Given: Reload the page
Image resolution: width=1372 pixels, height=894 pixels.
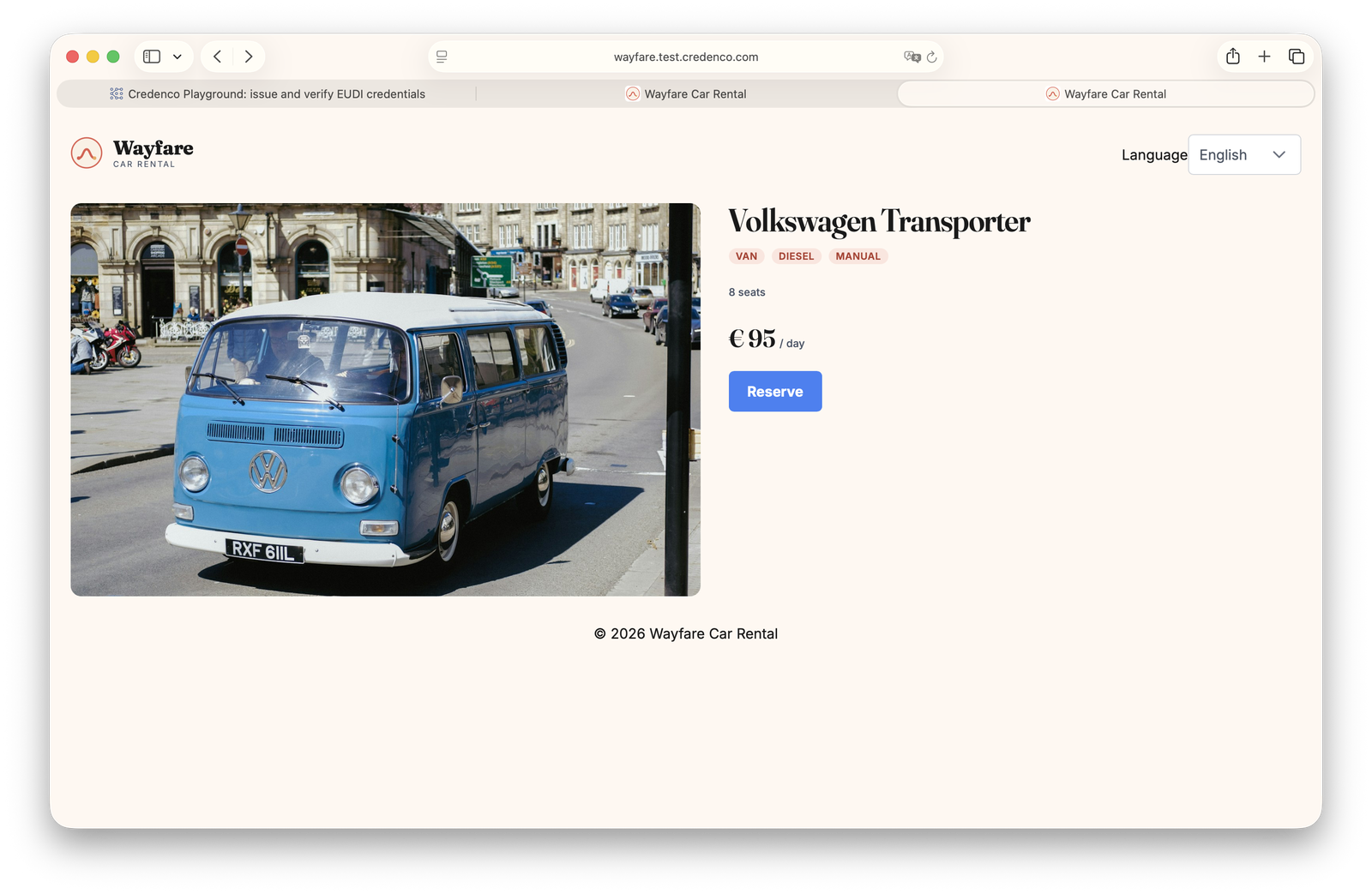Looking at the screenshot, I should coord(932,57).
